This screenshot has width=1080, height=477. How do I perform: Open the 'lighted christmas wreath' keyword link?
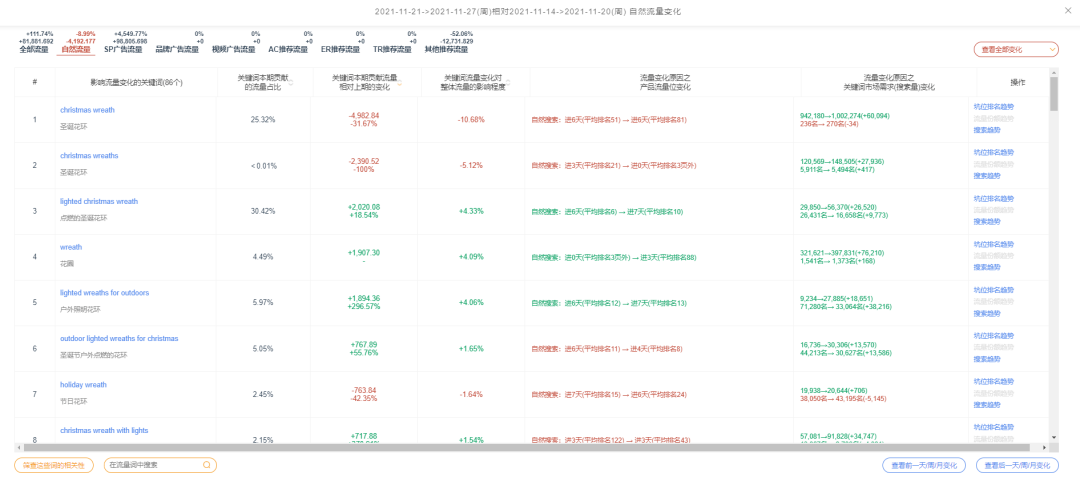click(98, 201)
